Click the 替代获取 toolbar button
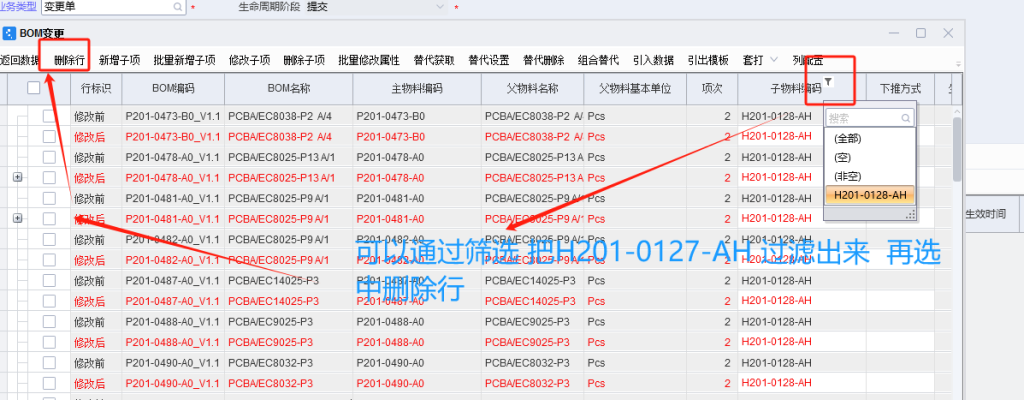1024x400 pixels. tap(434, 60)
